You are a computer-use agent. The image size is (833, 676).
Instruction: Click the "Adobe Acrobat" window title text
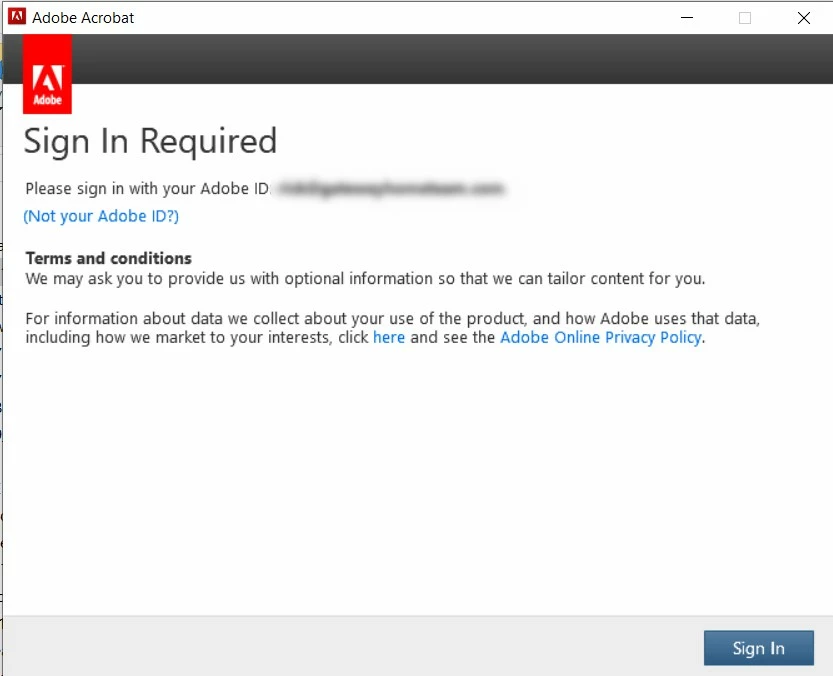83,18
